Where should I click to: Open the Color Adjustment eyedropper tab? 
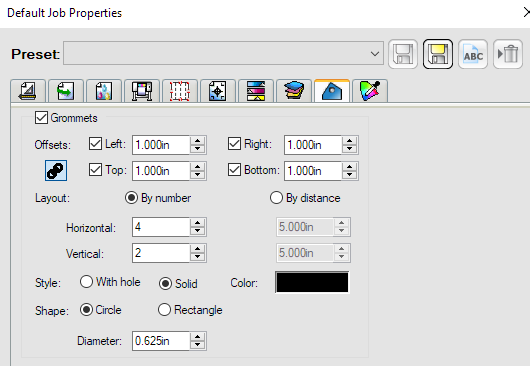(370, 91)
